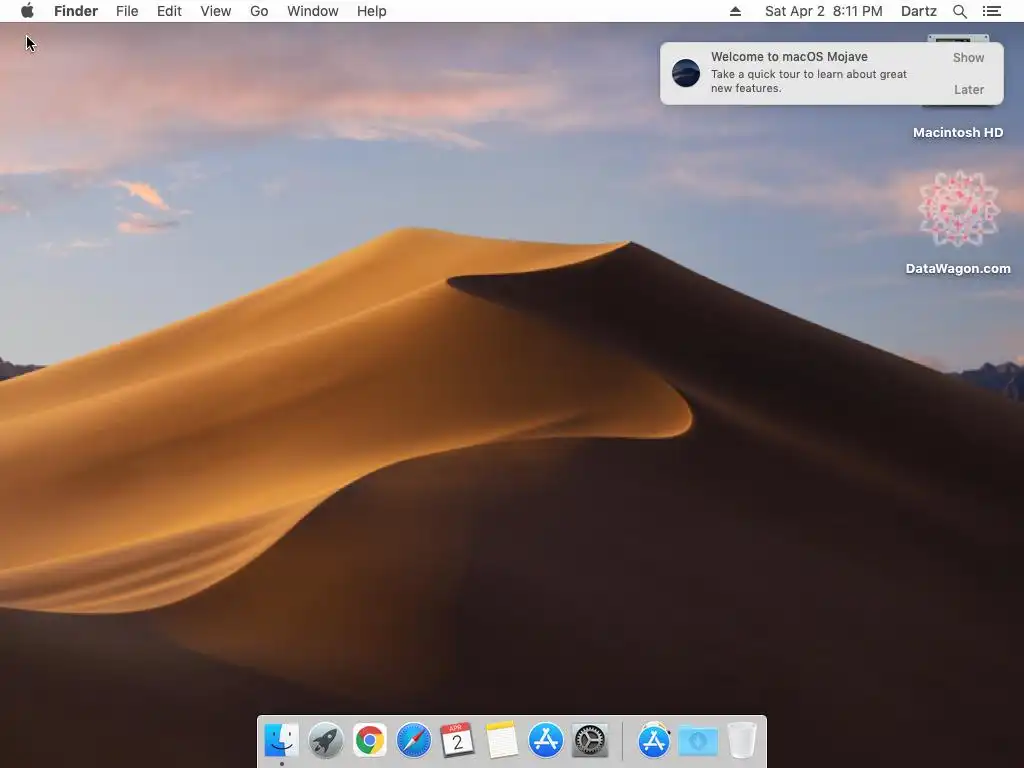Viewport: 1024px width, 768px height.
Task: Open the Apple menu
Action: click(27, 11)
